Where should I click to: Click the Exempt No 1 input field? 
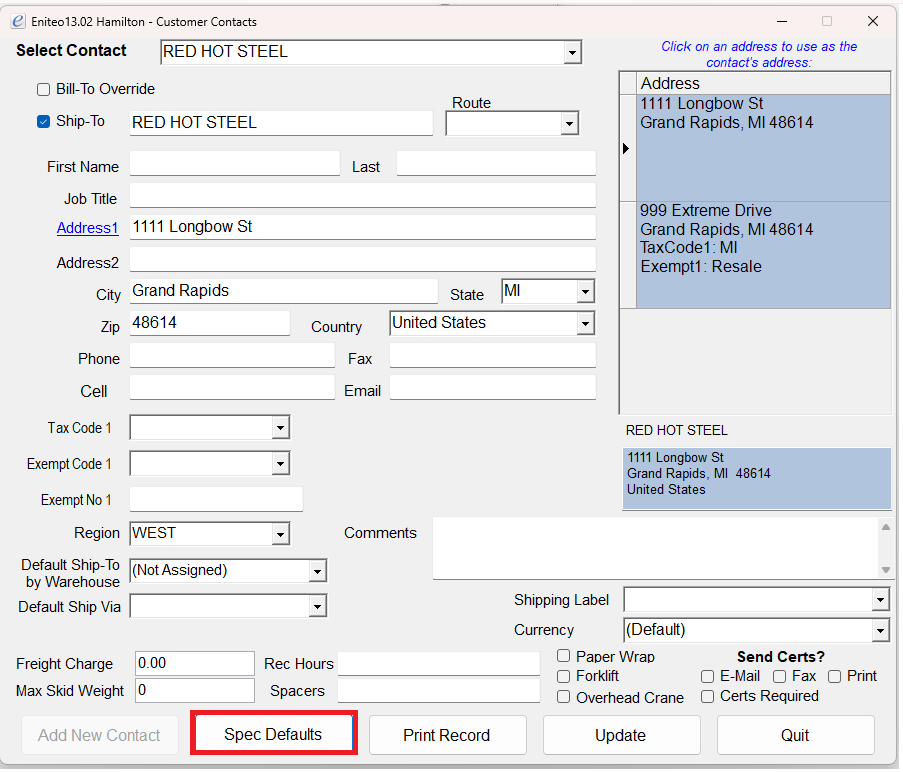pyautogui.click(x=216, y=499)
